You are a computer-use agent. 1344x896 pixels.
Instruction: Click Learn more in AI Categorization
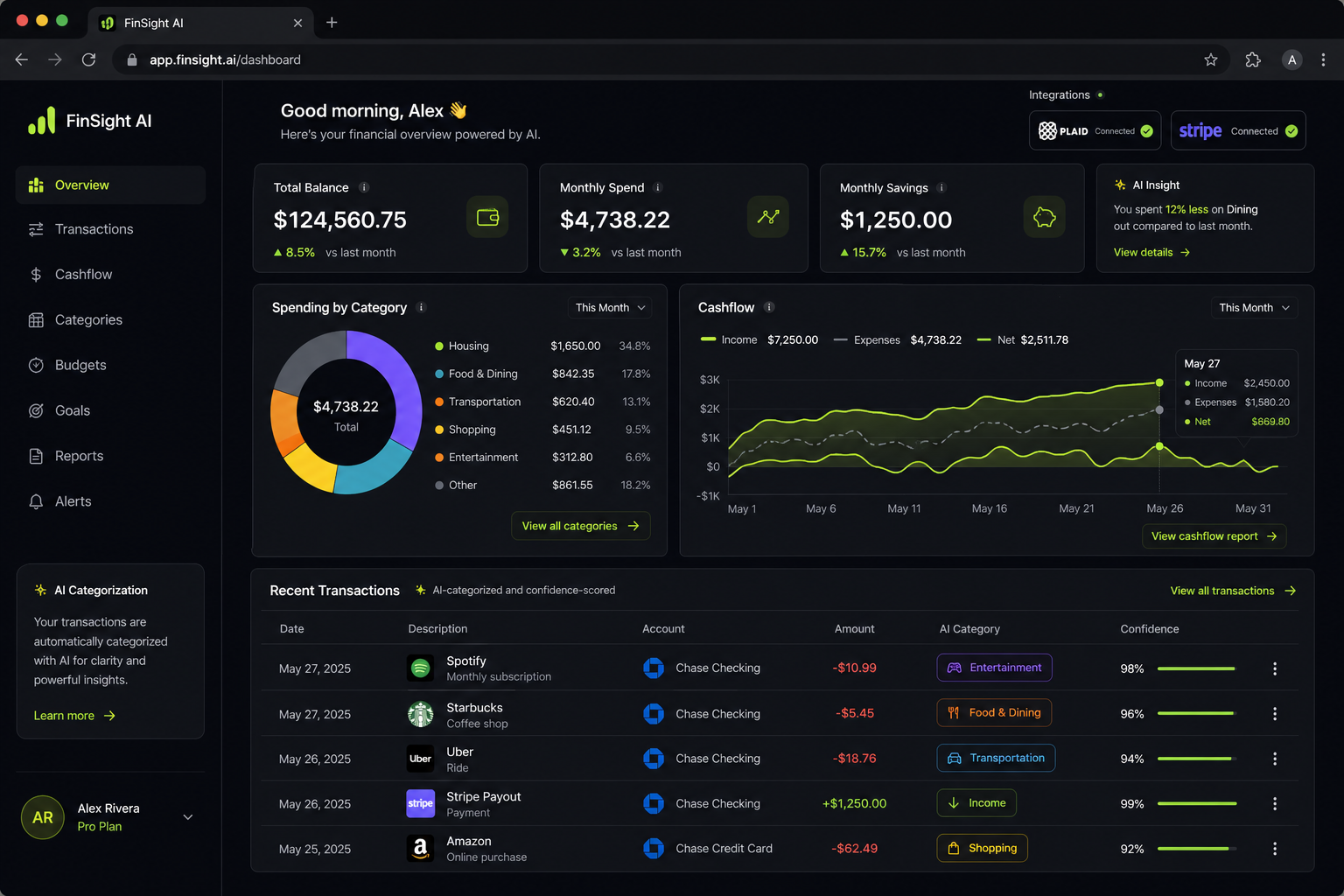click(x=74, y=716)
